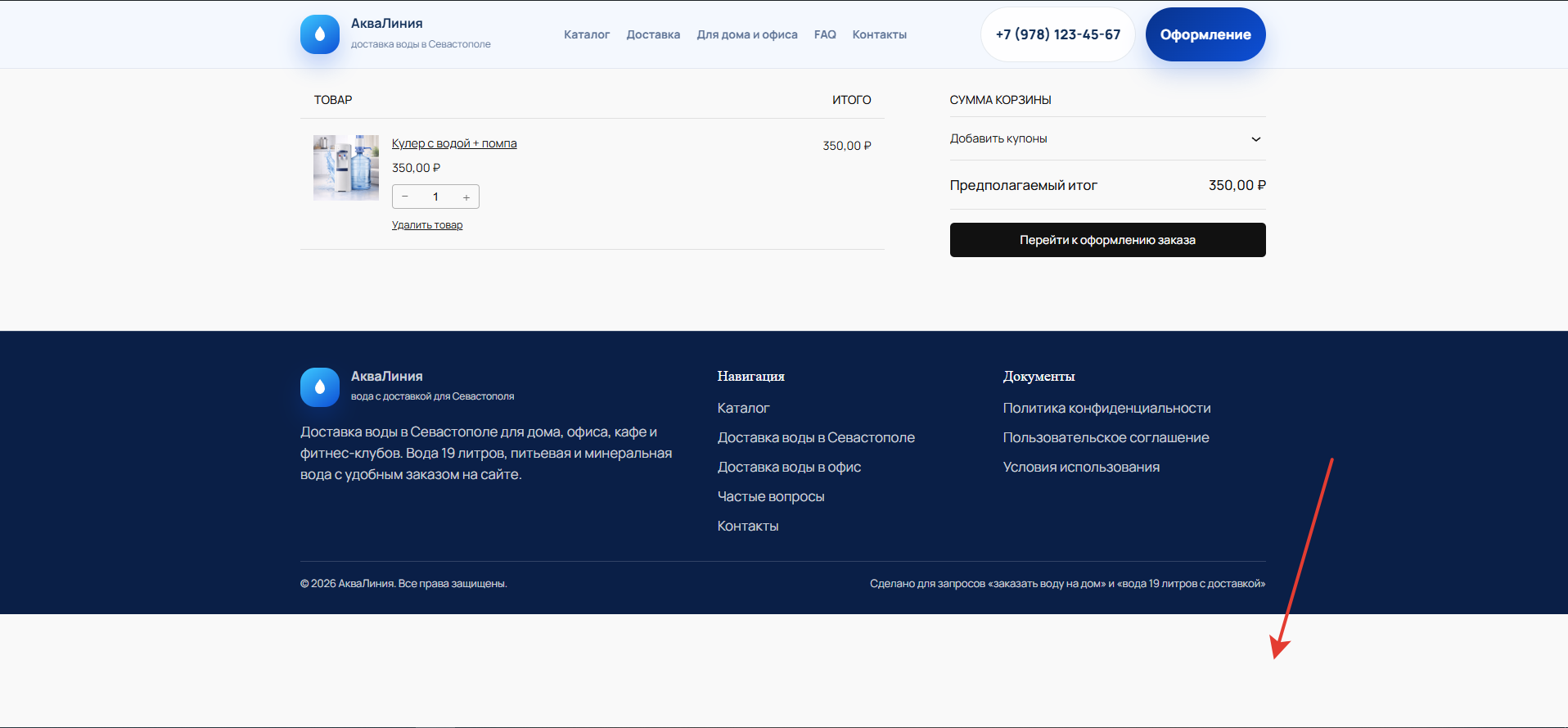Click the quantity input field
The image size is (1568, 728).
(x=435, y=197)
